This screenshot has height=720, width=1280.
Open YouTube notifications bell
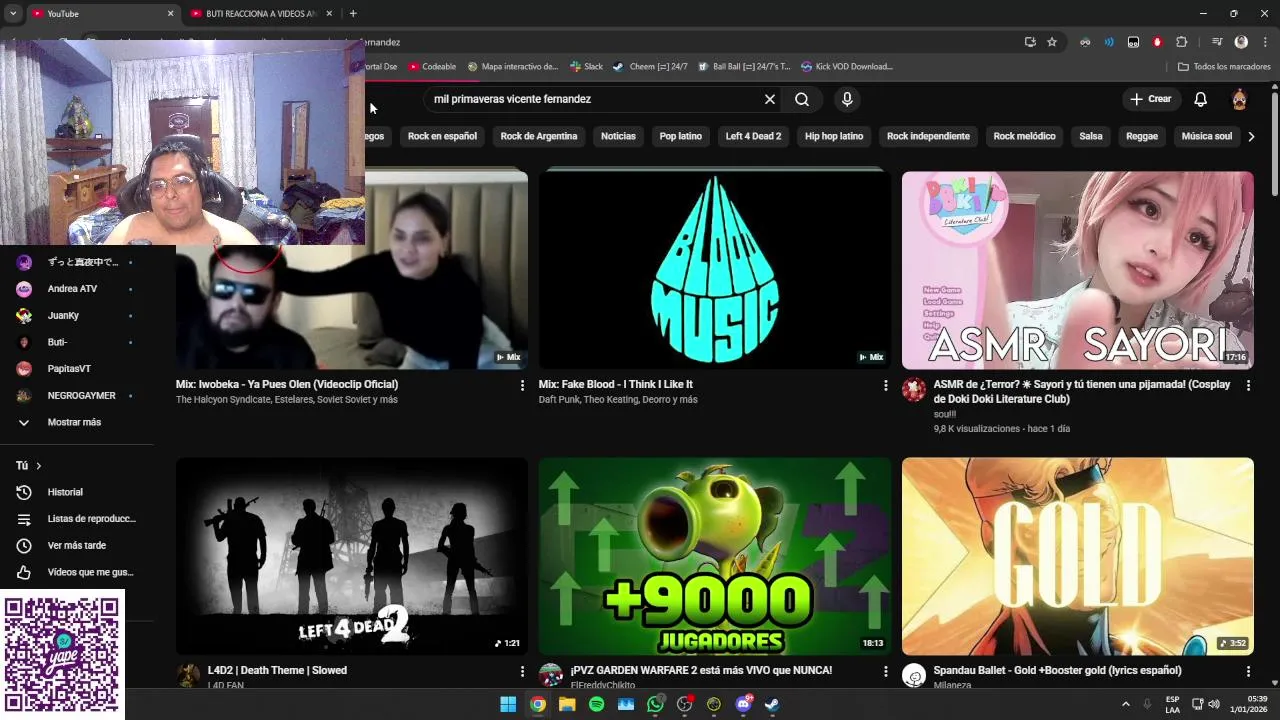1201,99
